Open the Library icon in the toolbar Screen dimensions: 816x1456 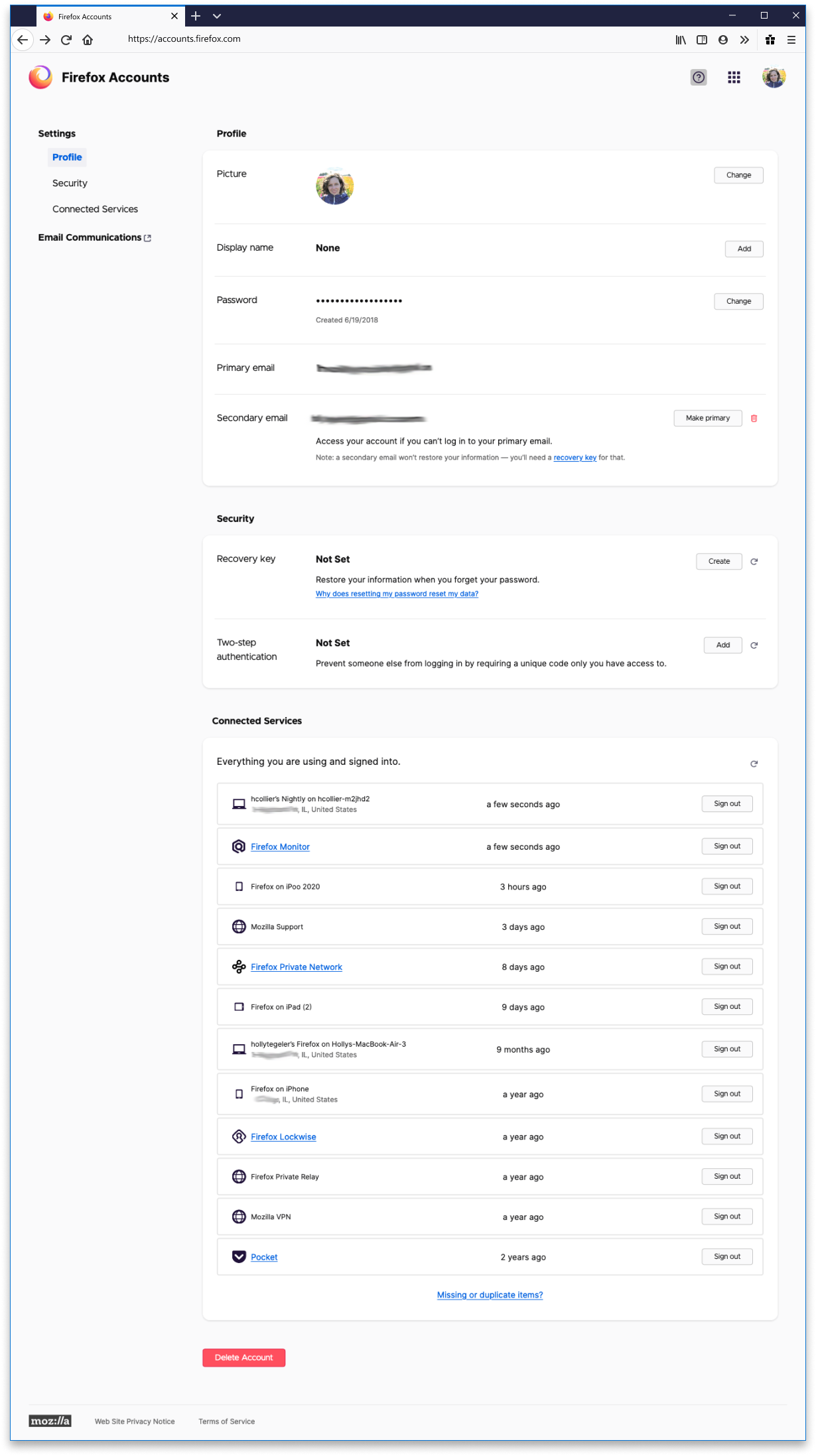click(x=681, y=40)
